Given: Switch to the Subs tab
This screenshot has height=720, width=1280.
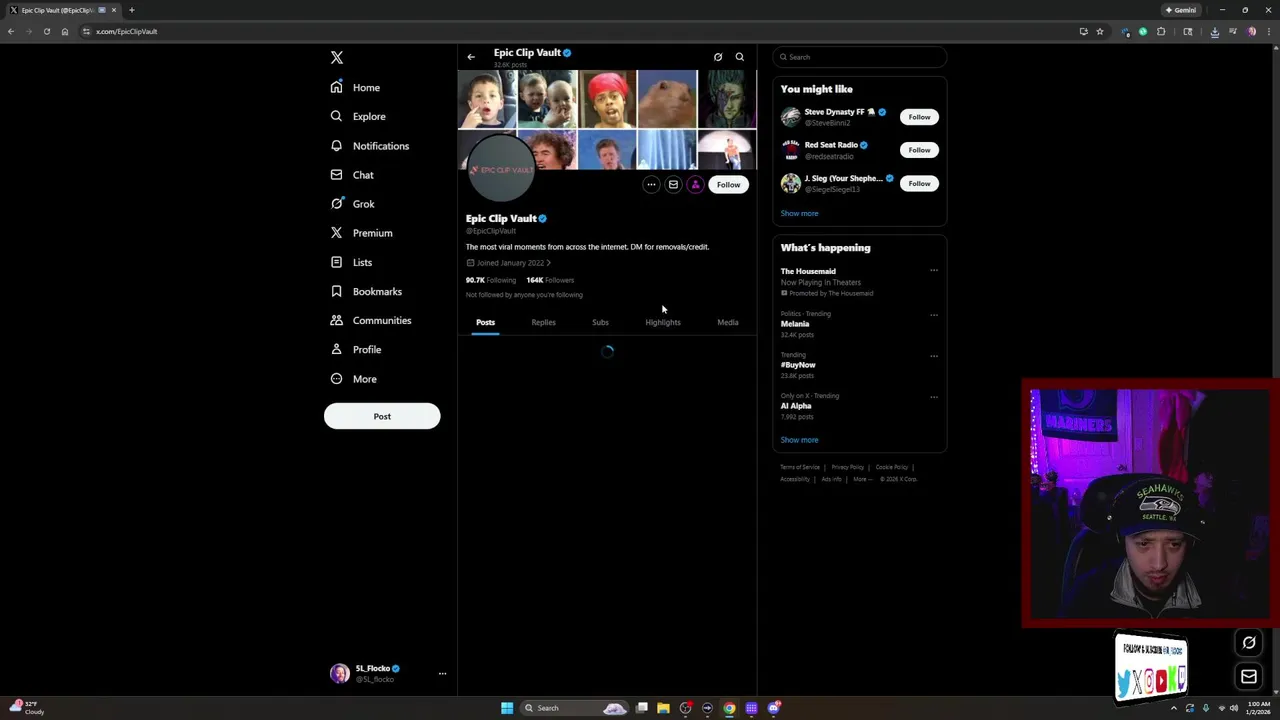Looking at the screenshot, I should point(600,322).
